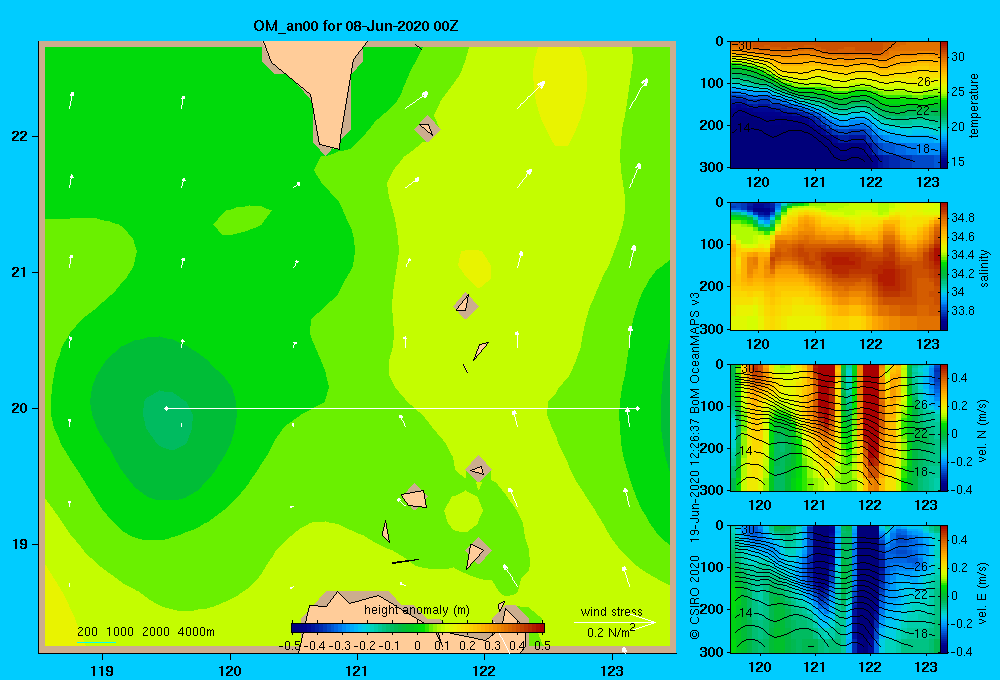Click longitude label 121 on main map
Viewport: 1000px width, 680px height.
pos(357,670)
